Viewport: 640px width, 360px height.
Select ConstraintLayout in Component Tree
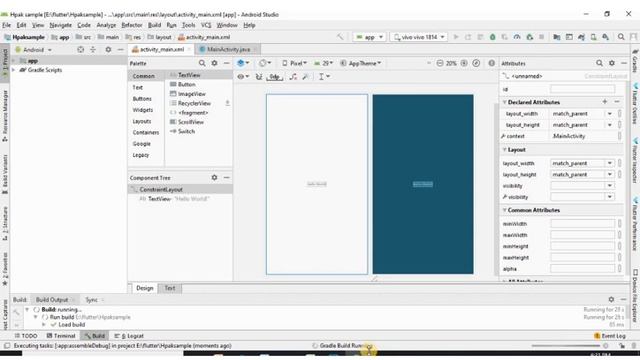tap(180, 189)
